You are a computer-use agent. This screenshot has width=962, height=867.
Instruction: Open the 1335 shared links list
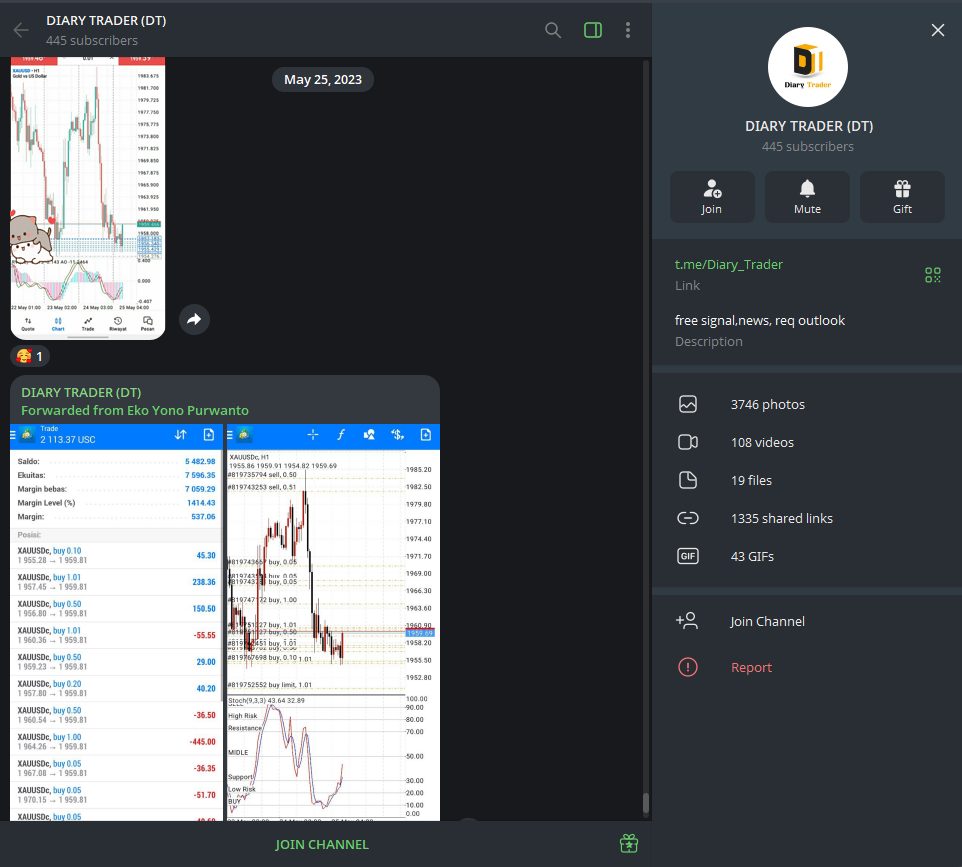[x=781, y=519]
